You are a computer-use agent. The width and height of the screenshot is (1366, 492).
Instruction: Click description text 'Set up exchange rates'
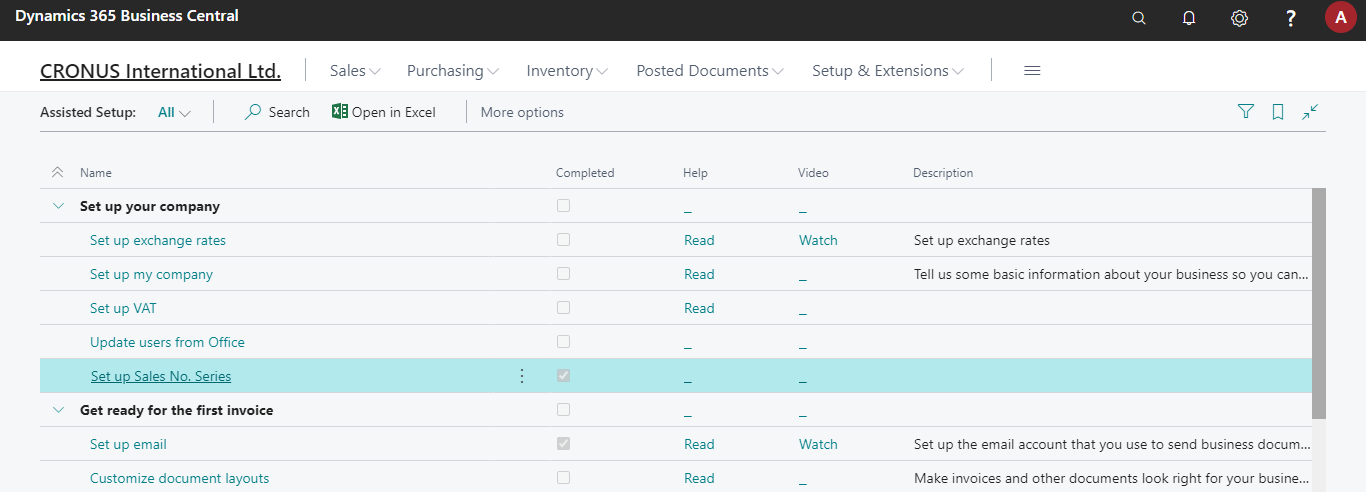click(982, 240)
